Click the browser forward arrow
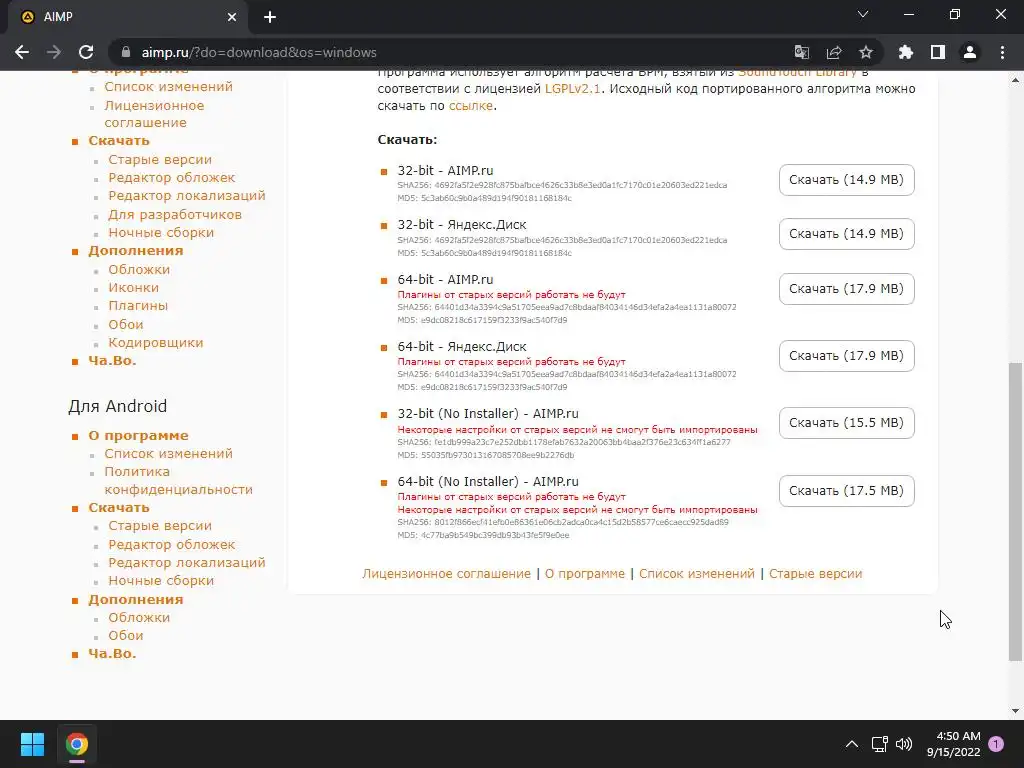The image size is (1024, 768). [x=54, y=52]
